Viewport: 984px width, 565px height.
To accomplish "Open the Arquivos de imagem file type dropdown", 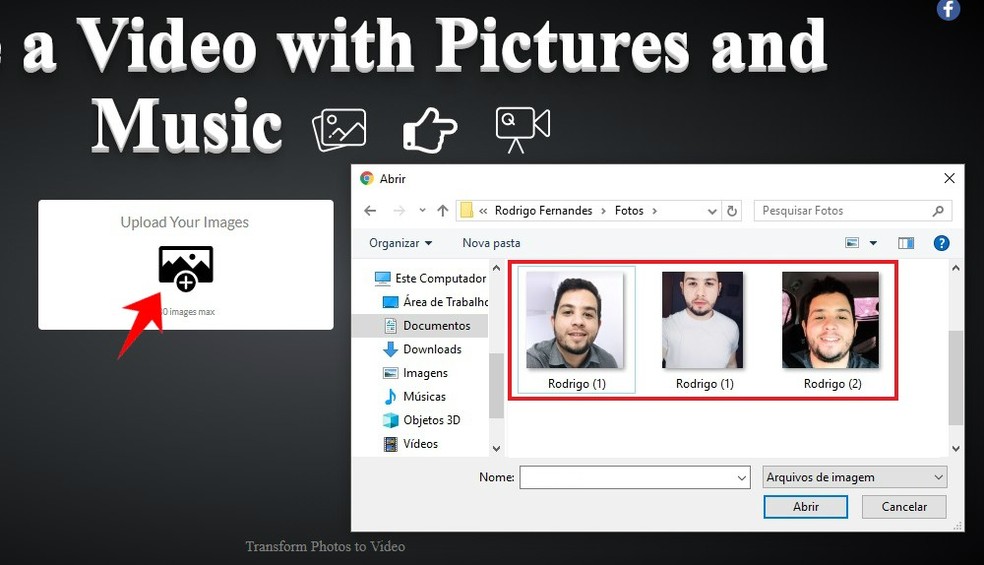I will 854,477.
